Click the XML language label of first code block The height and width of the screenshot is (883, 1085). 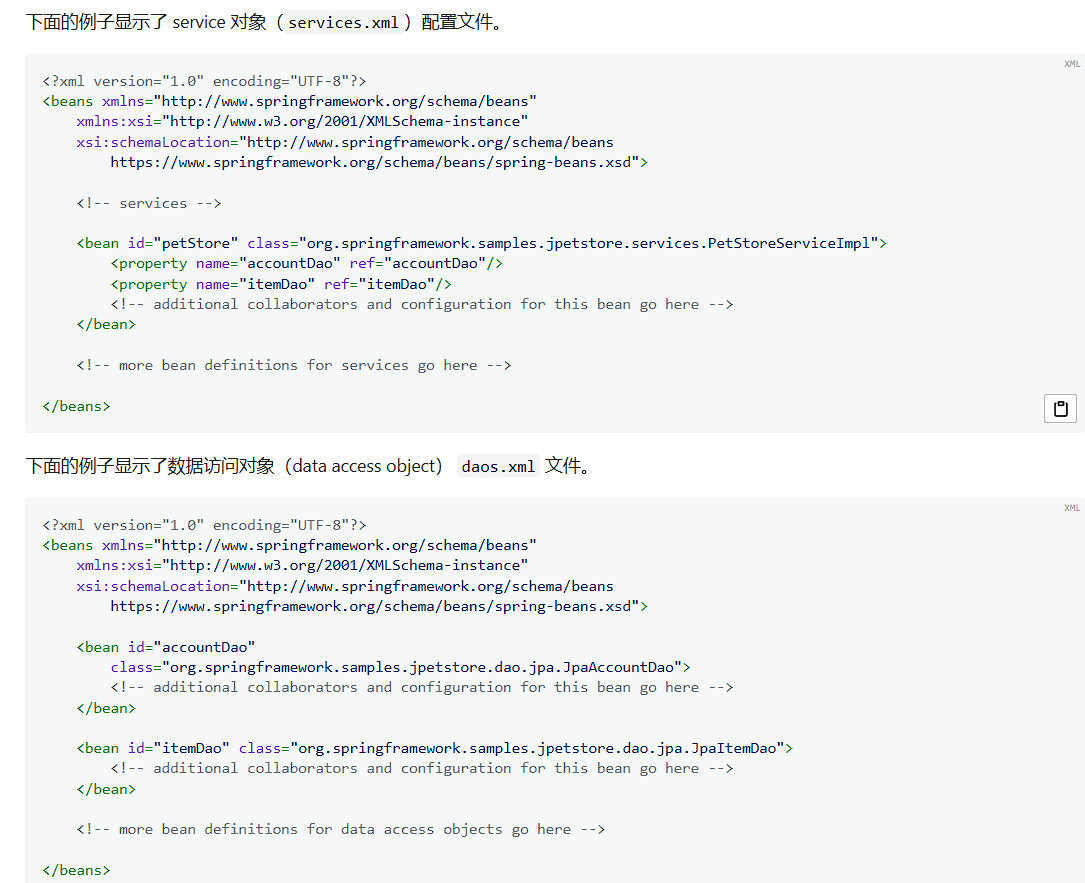(1071, 64)
